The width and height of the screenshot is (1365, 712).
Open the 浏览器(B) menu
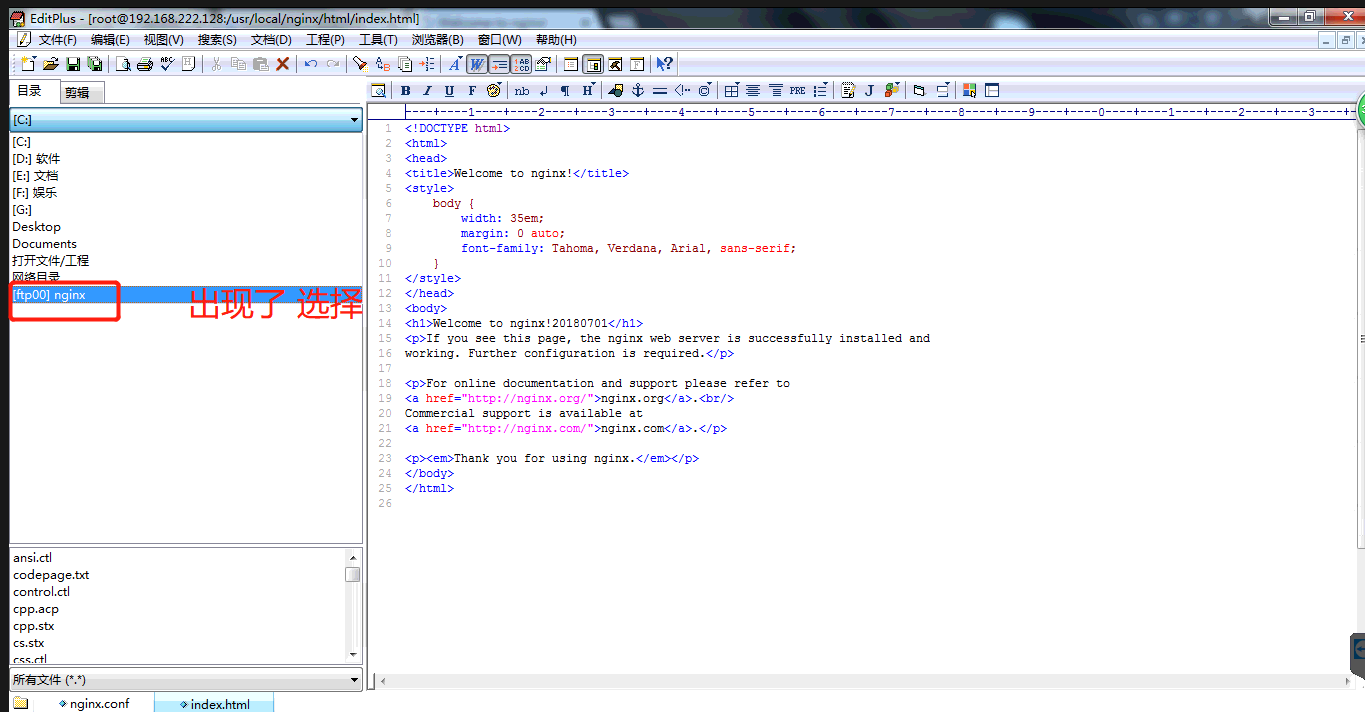tap(437, 40)
